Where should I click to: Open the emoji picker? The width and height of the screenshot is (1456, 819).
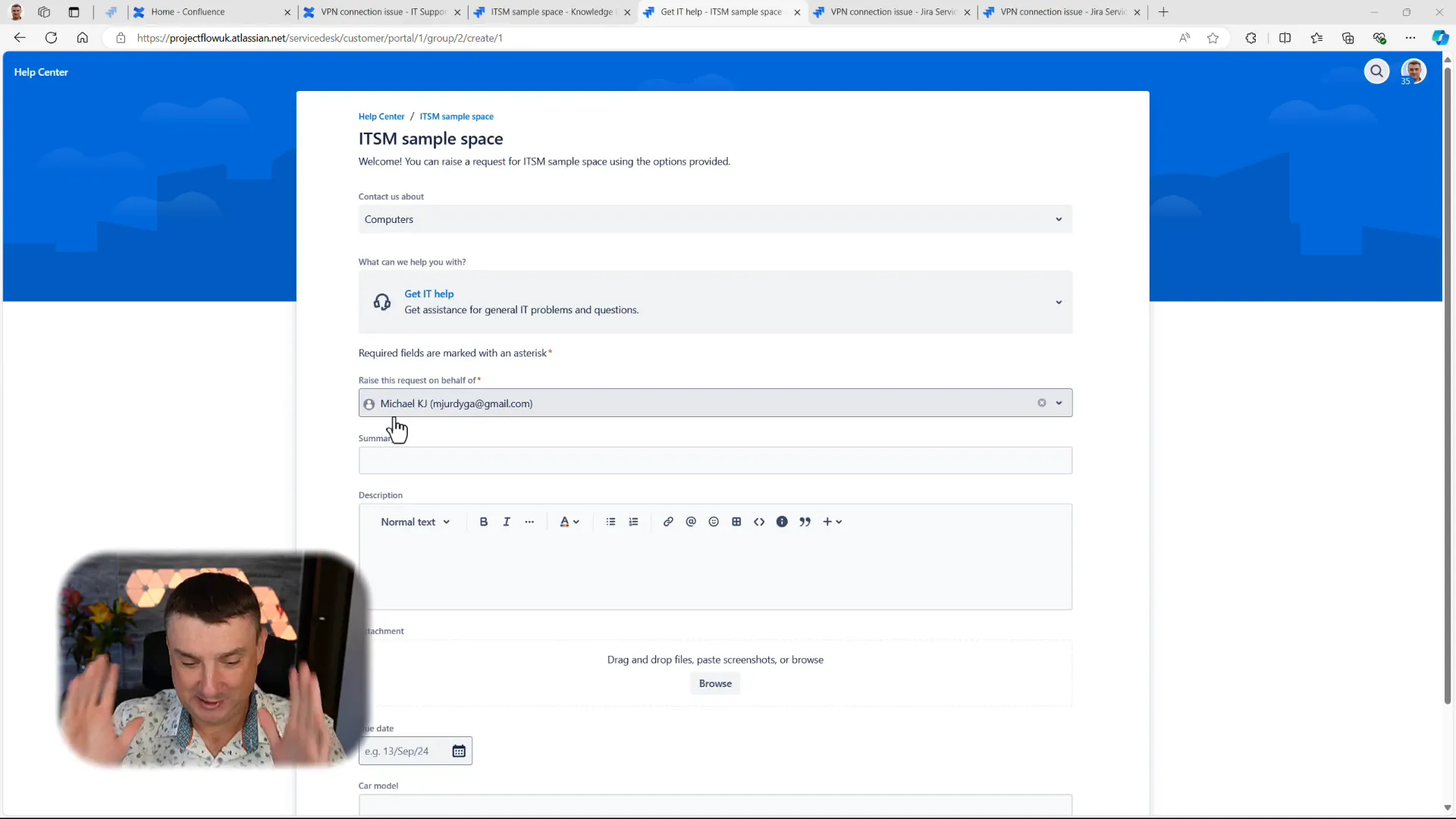714,522
